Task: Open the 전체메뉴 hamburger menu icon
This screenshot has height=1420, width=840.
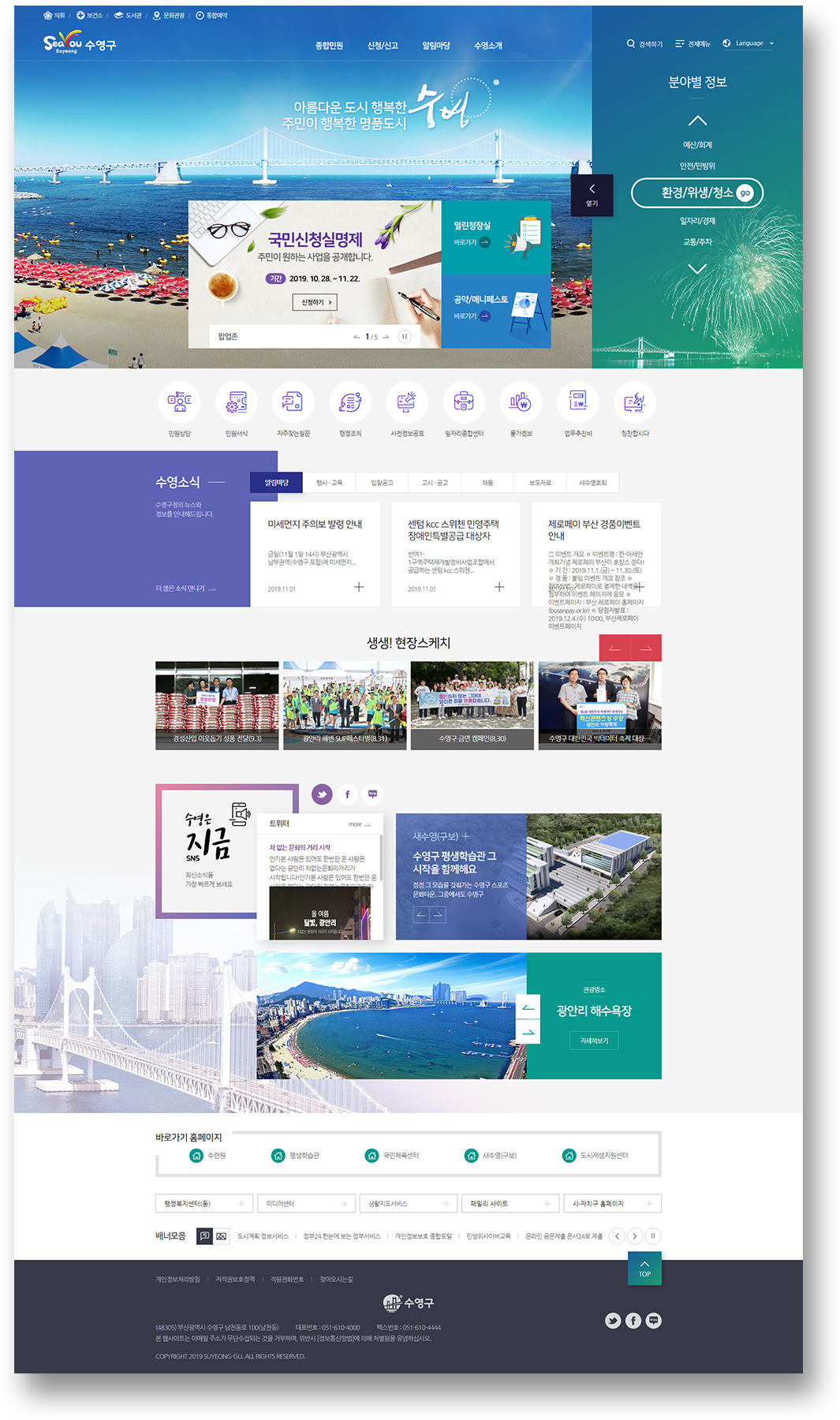Action: click(679, 43)
